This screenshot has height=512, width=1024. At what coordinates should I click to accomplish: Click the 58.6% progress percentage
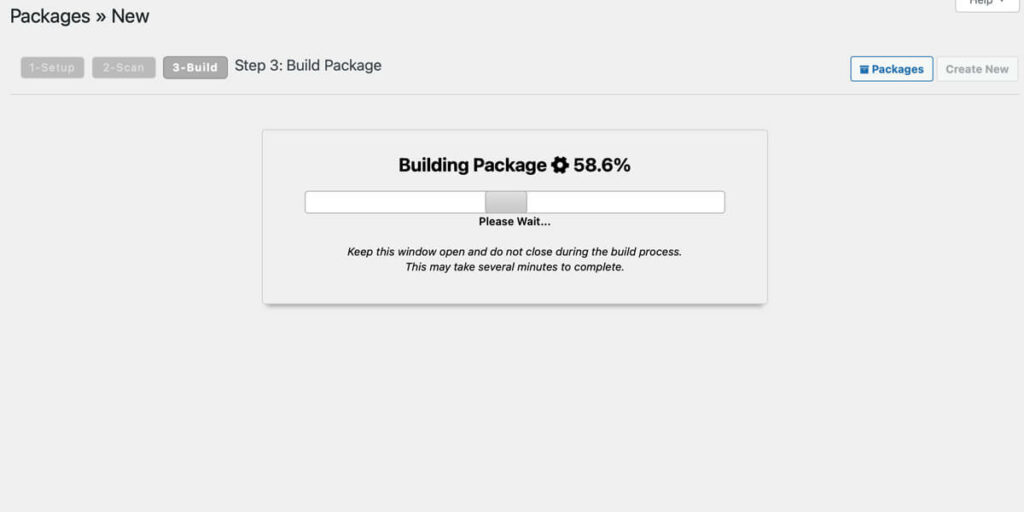[x=602, y=165]
